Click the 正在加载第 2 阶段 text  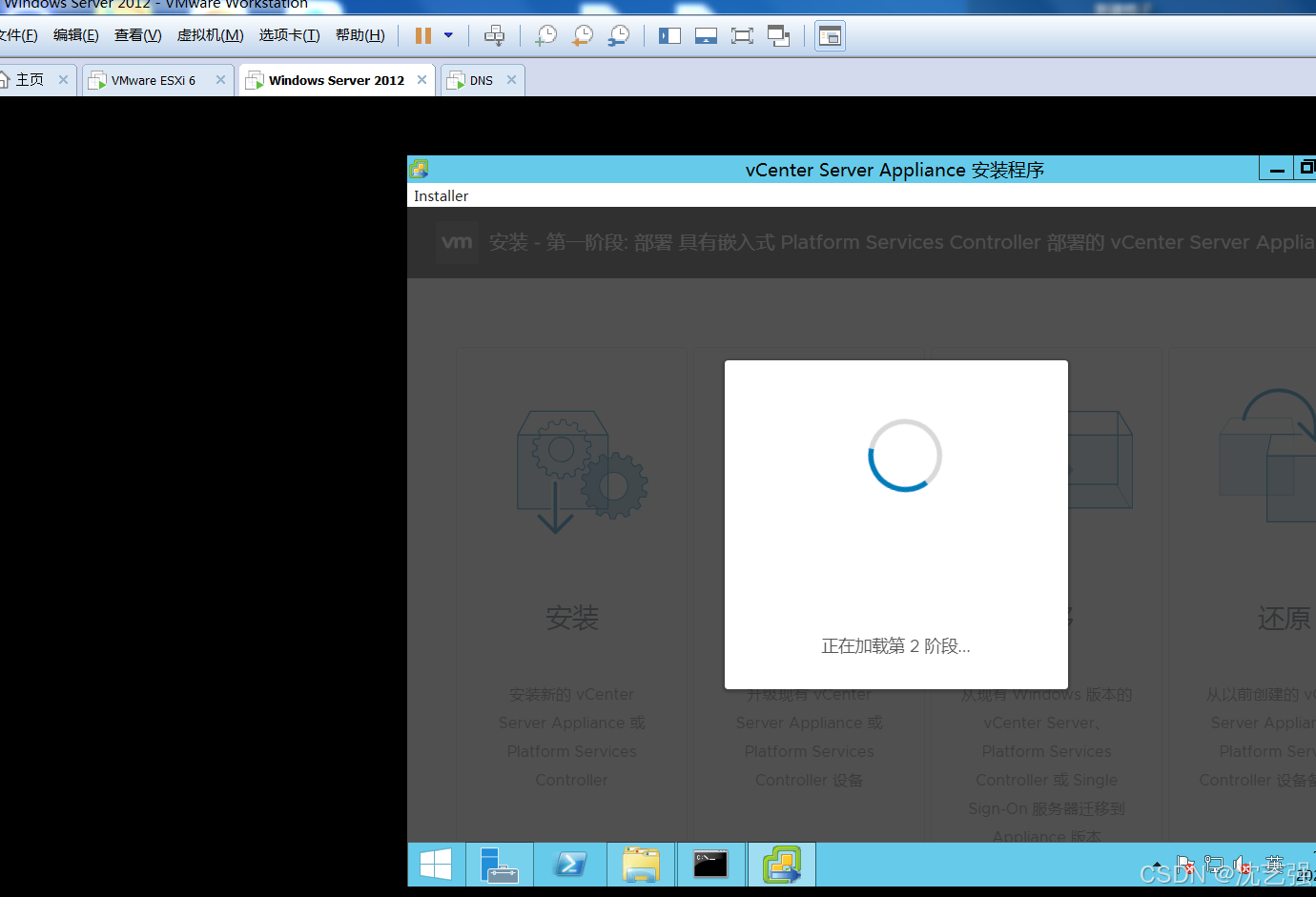point(895,646)
